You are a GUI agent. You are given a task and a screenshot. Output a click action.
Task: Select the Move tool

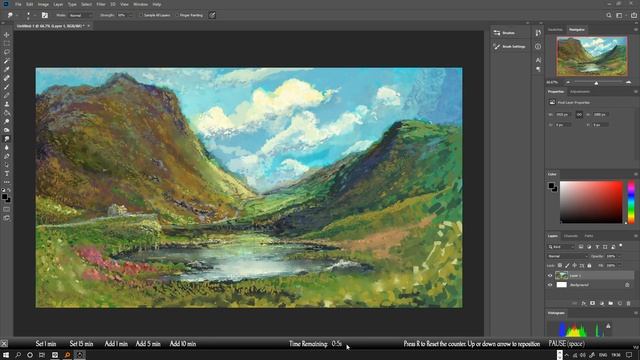[7, 35]
